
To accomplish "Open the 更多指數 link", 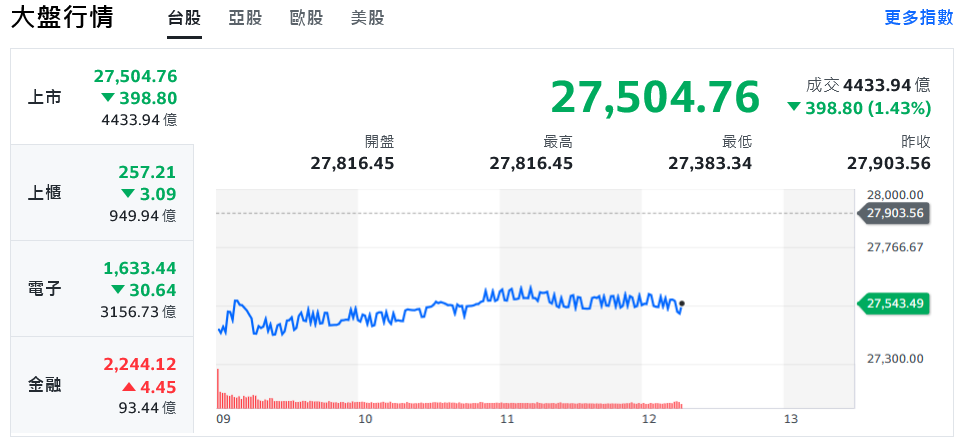I will tap(918, 18).
